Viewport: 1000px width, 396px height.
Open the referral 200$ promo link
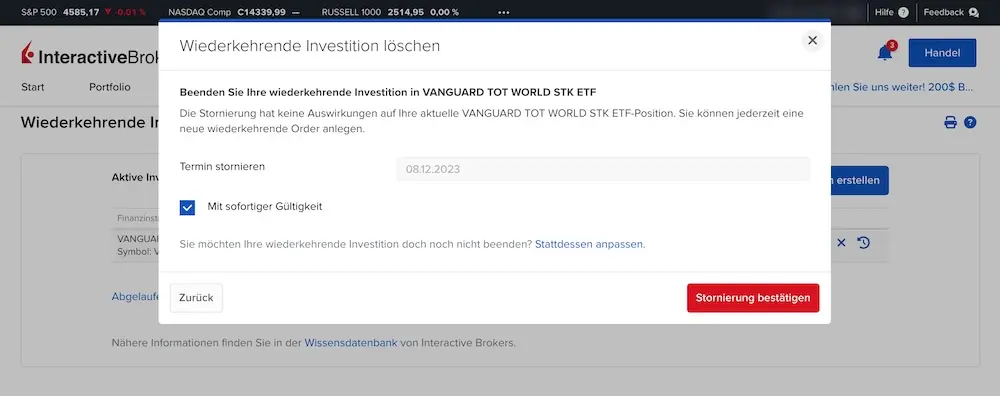[902, 87]
